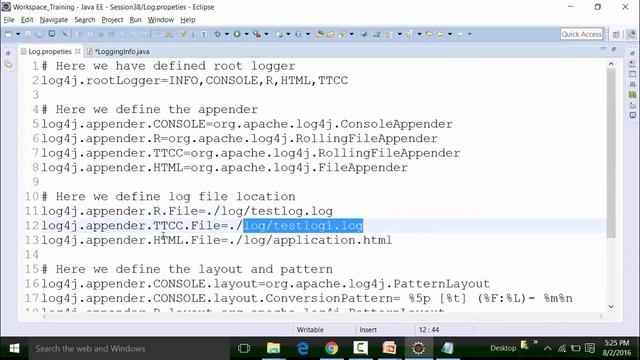Open File Explorer from the taskbar
Viewport: 640px width, 360px height.
[273, 348]
